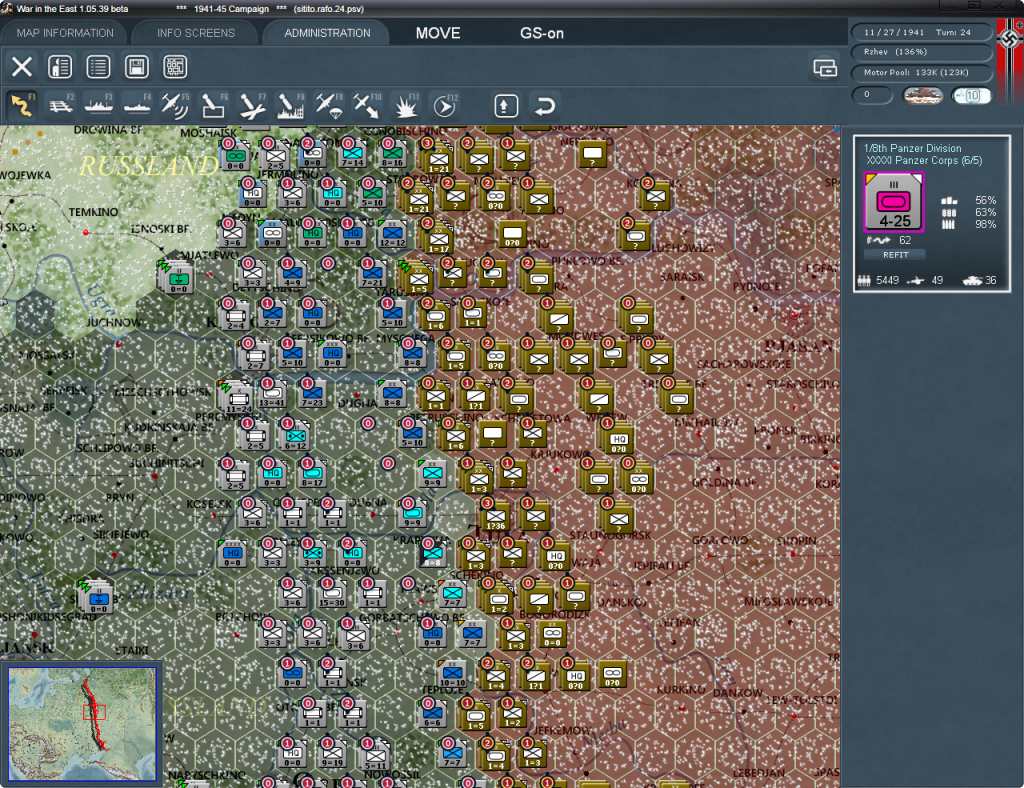Screen dimensions: 1024x788
Task: Click the date and Turn 24 status pill
Action: [x=921, y=32]
